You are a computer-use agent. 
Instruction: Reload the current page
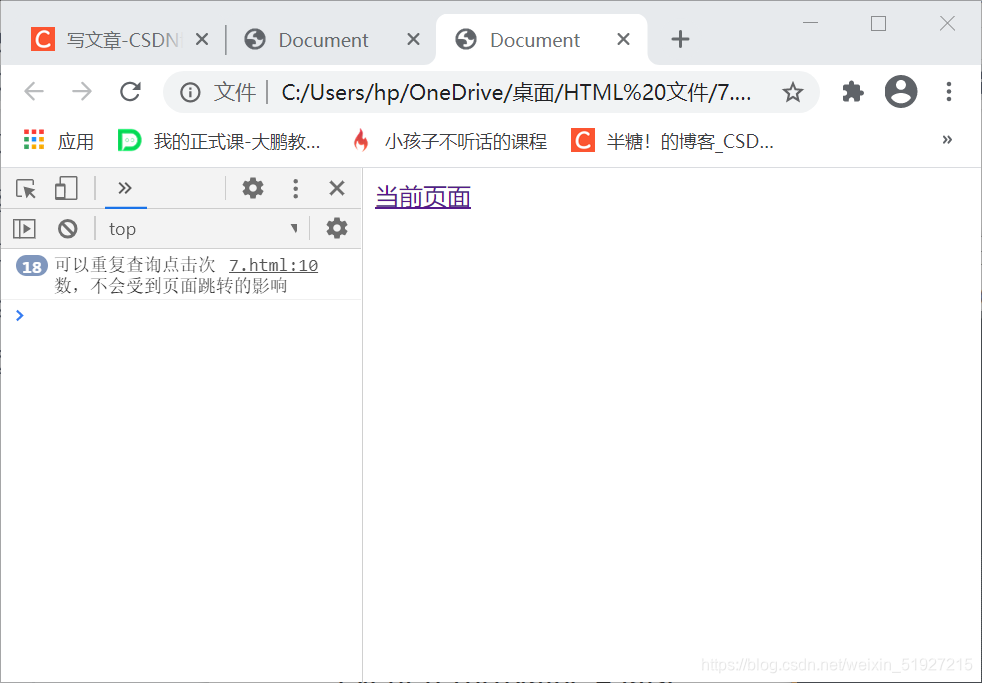pyautogui.click(x=130, y=91)
